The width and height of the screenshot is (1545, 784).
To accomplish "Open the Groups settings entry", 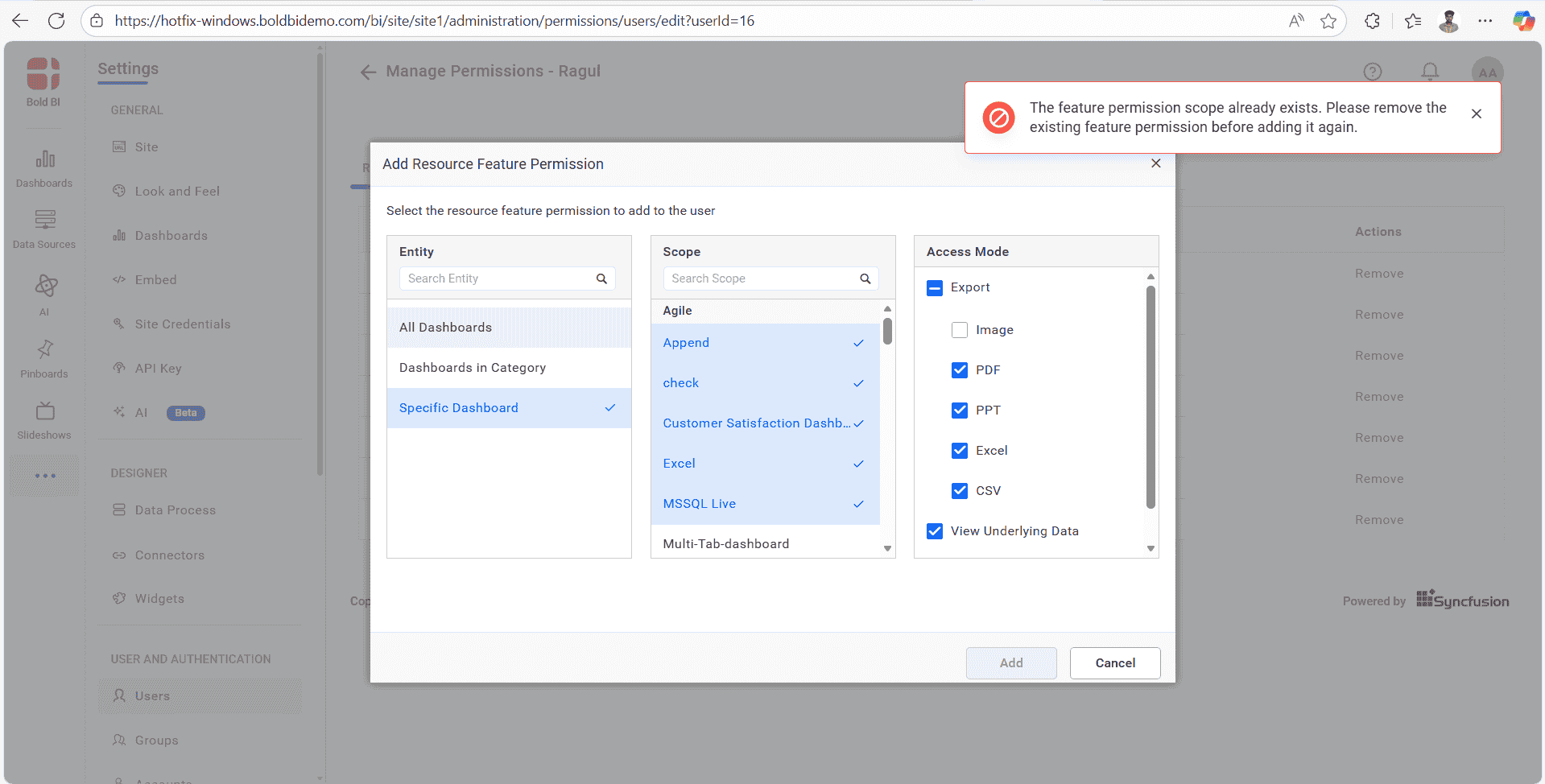I will coord(156,740).
